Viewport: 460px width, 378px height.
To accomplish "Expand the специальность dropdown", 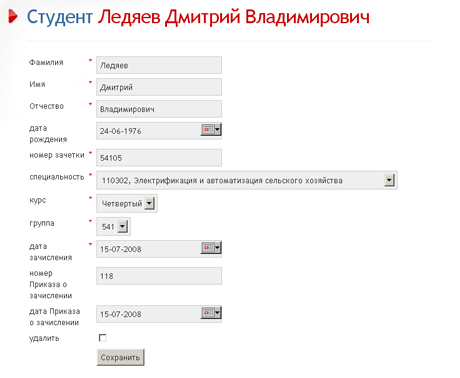I will coord(389,180).
